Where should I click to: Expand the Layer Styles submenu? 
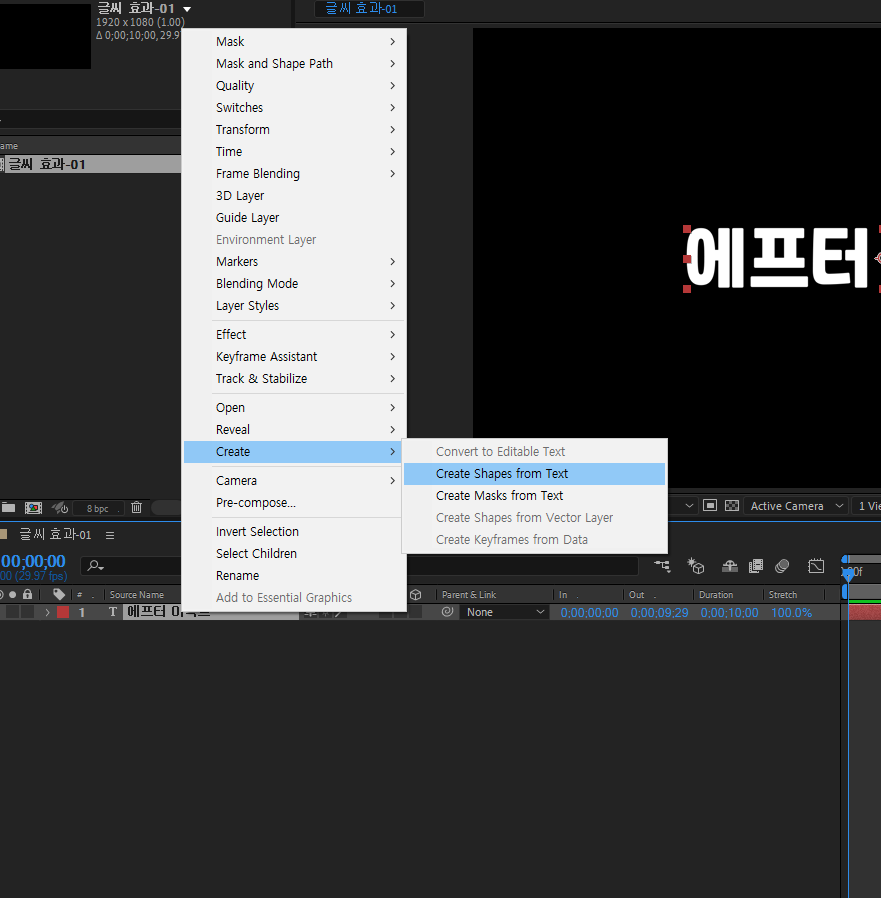pos(294,306)
